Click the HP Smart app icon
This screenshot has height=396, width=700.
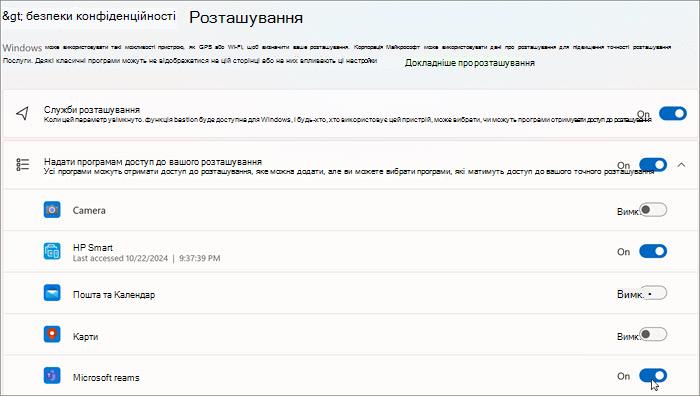[x=52, y=251]
